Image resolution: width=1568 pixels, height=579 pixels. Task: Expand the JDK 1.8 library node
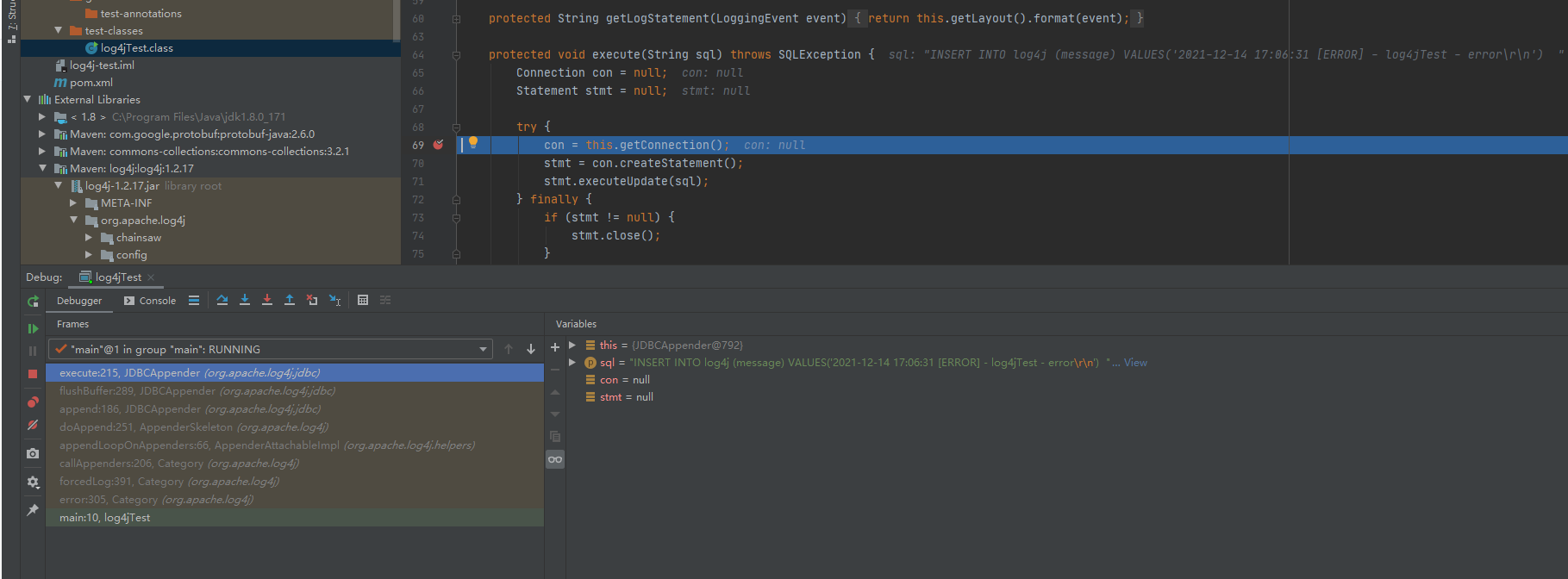[42, 116]
